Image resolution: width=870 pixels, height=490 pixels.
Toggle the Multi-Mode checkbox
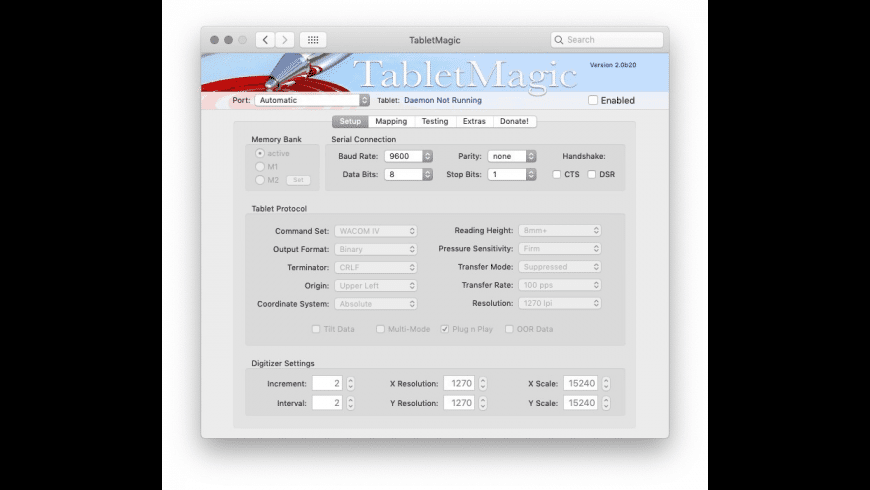click(380, 329)
